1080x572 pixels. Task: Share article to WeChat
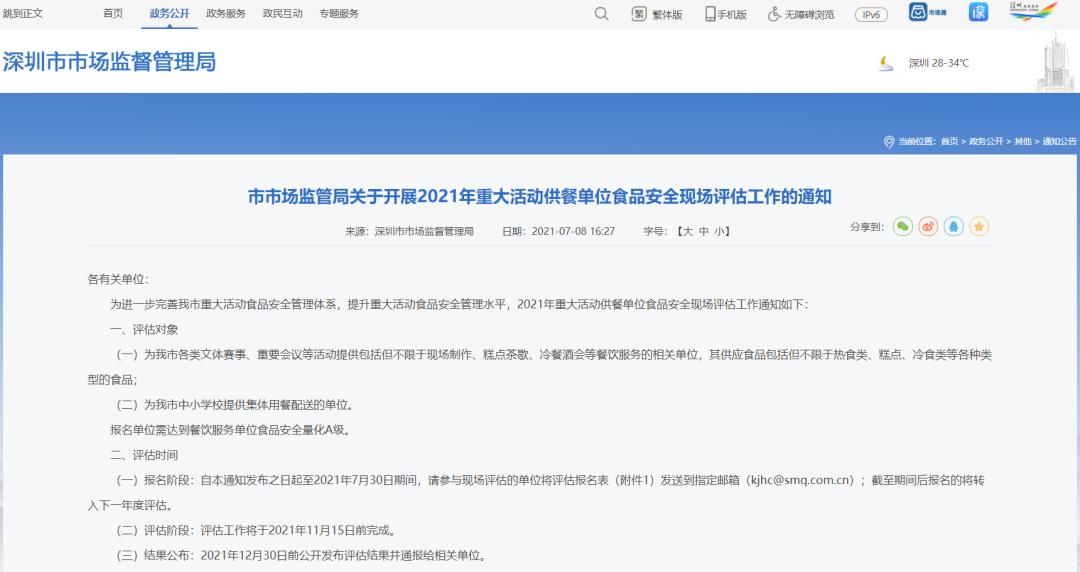[x=903, y=227]
